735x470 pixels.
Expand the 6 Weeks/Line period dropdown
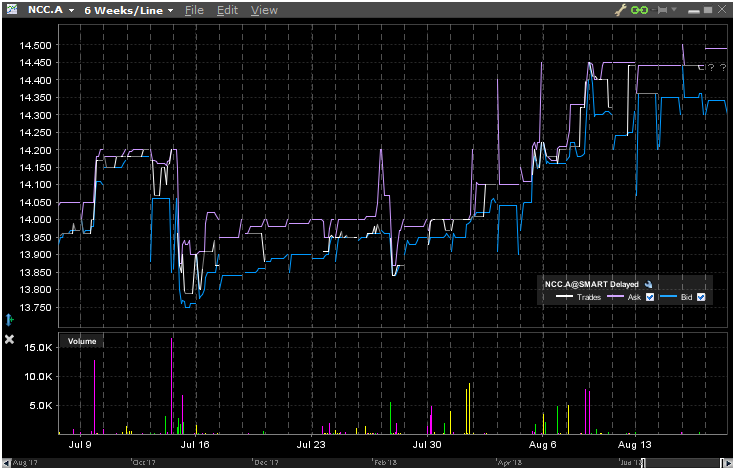(x=129, y=10)
